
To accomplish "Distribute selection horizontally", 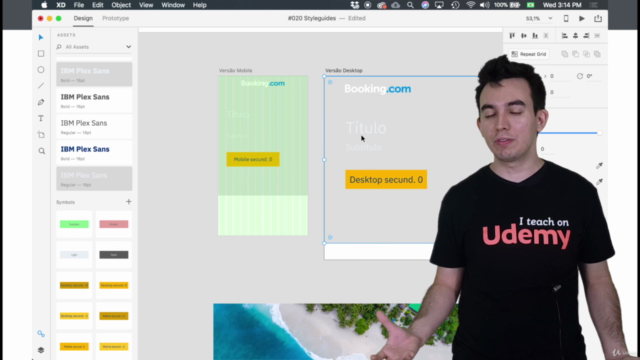I will coord(597,36).
